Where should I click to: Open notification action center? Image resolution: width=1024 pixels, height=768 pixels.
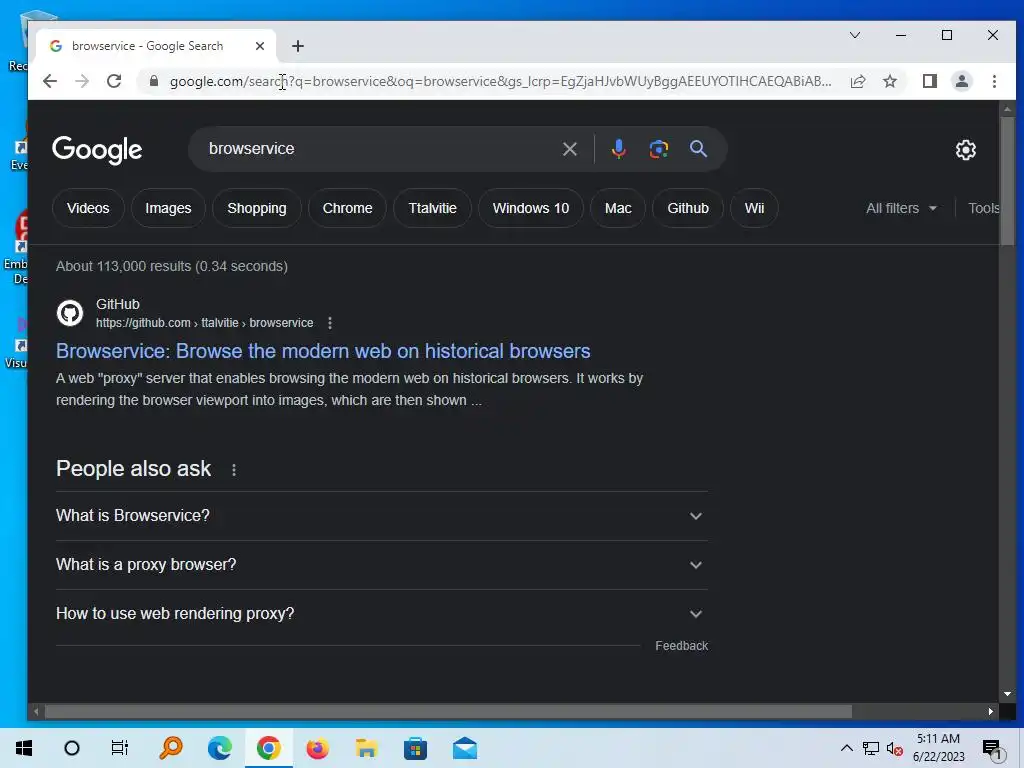point(993,749)
